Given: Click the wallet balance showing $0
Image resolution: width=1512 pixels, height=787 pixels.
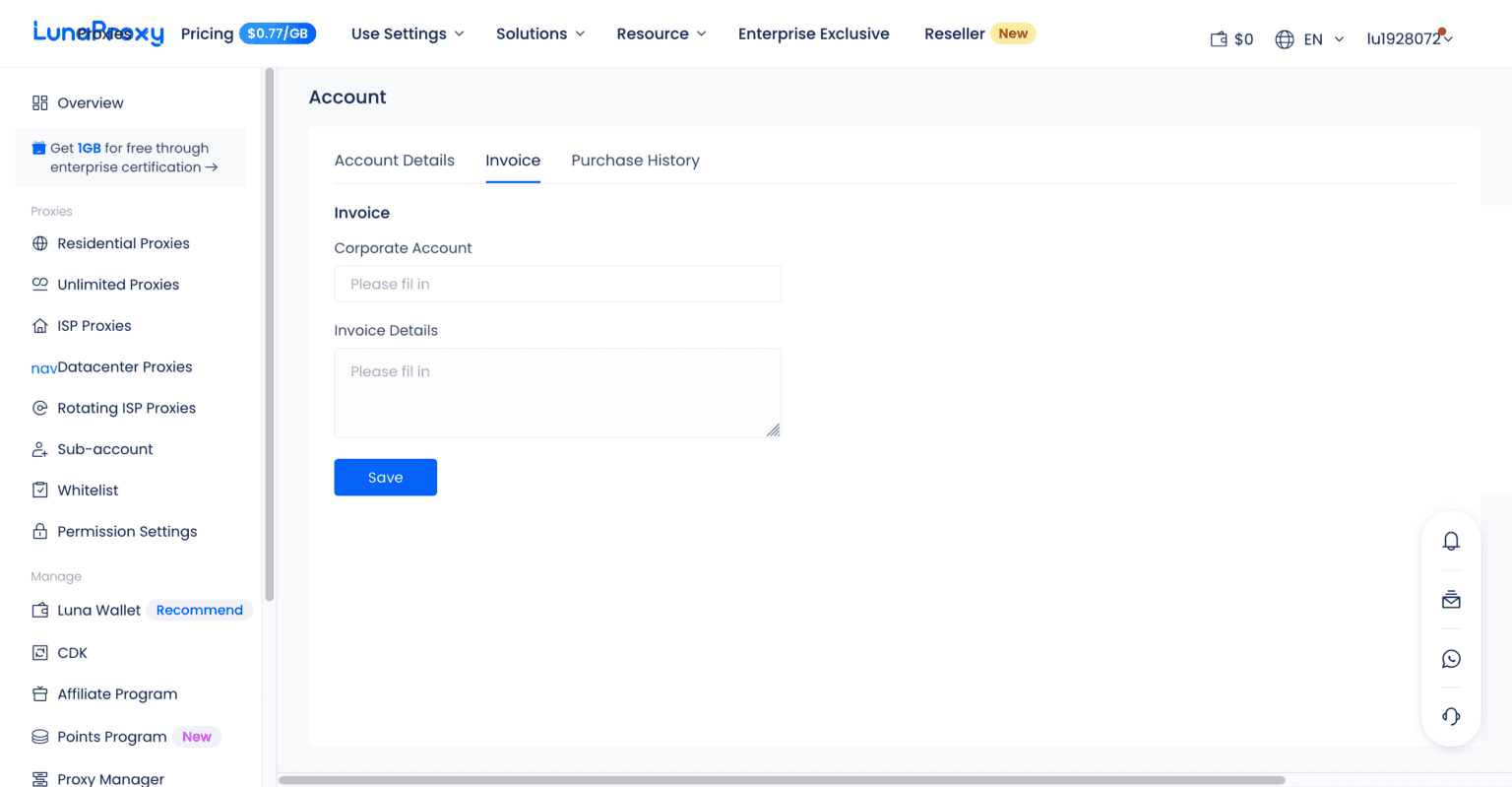Looking at the screenshot, I should pos(1231,38).
